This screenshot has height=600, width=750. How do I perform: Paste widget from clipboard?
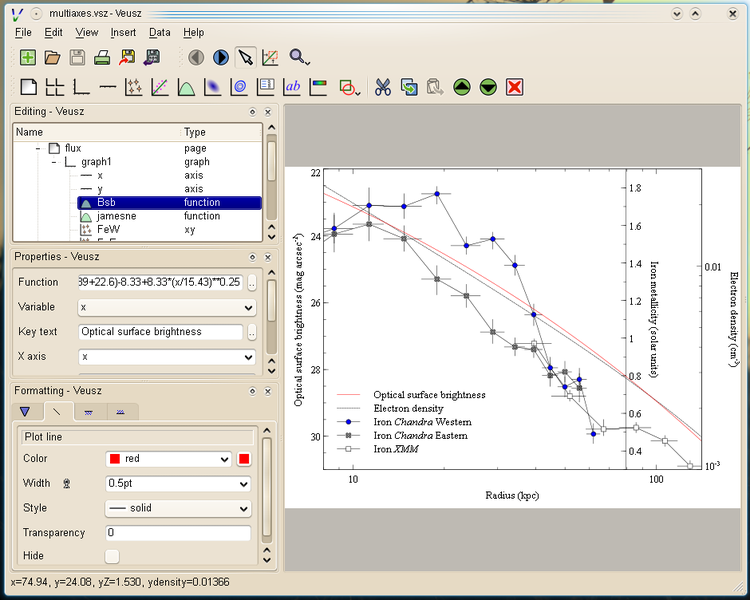click(x=435, y=87)
